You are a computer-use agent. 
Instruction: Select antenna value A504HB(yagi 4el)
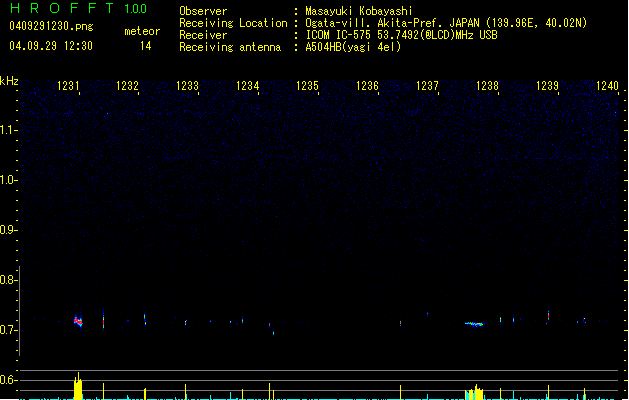(353, 47)
